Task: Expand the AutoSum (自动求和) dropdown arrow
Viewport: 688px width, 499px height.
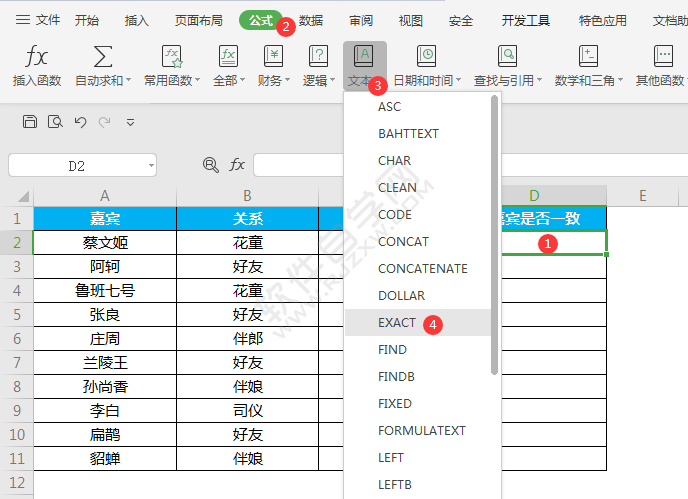Action: (x=129, y=80)
